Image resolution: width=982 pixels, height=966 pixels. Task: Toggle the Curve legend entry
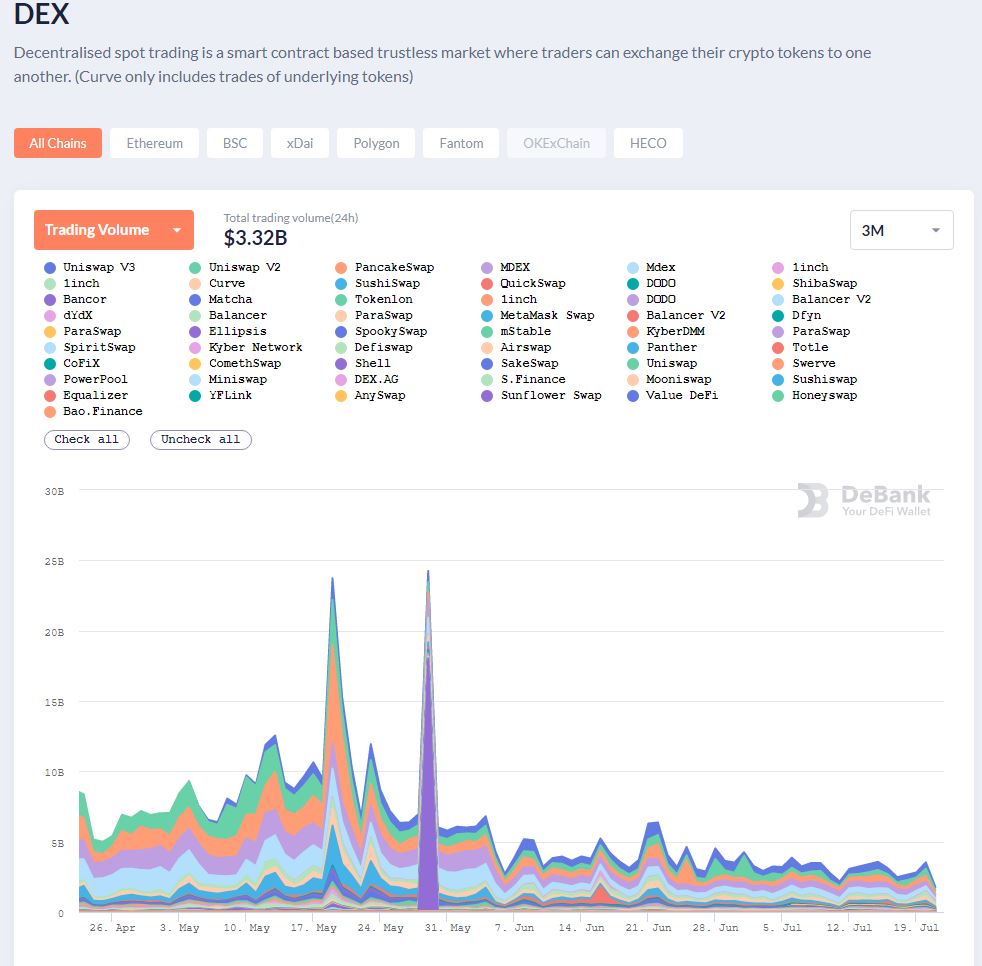click(x=217, y=284)
